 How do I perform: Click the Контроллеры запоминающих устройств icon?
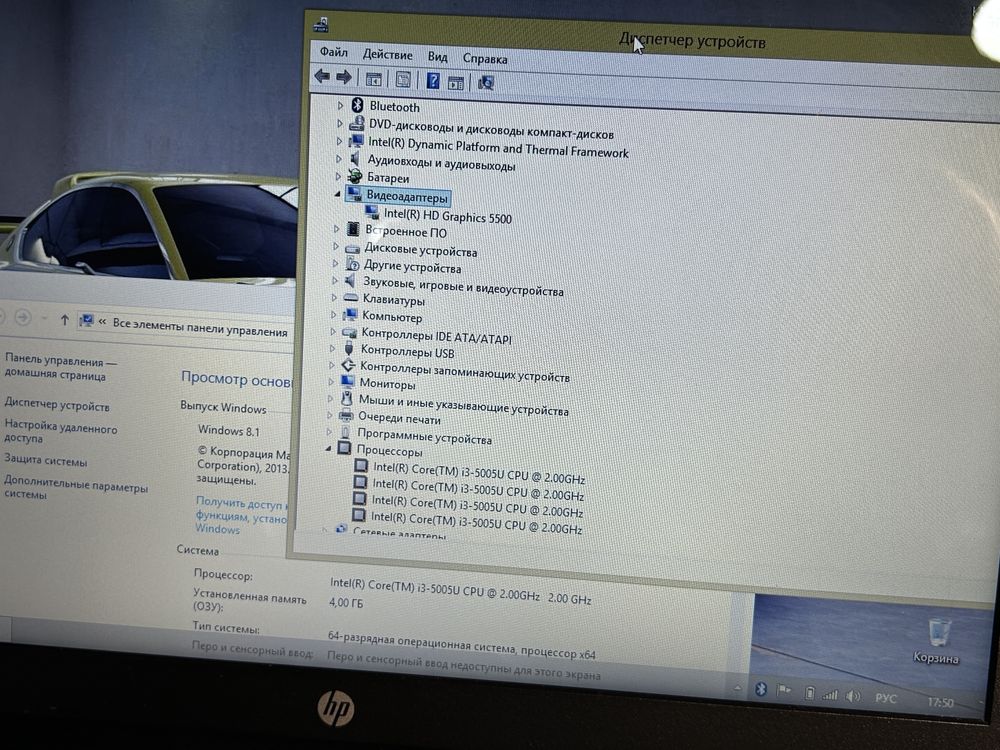click(348, 365)
